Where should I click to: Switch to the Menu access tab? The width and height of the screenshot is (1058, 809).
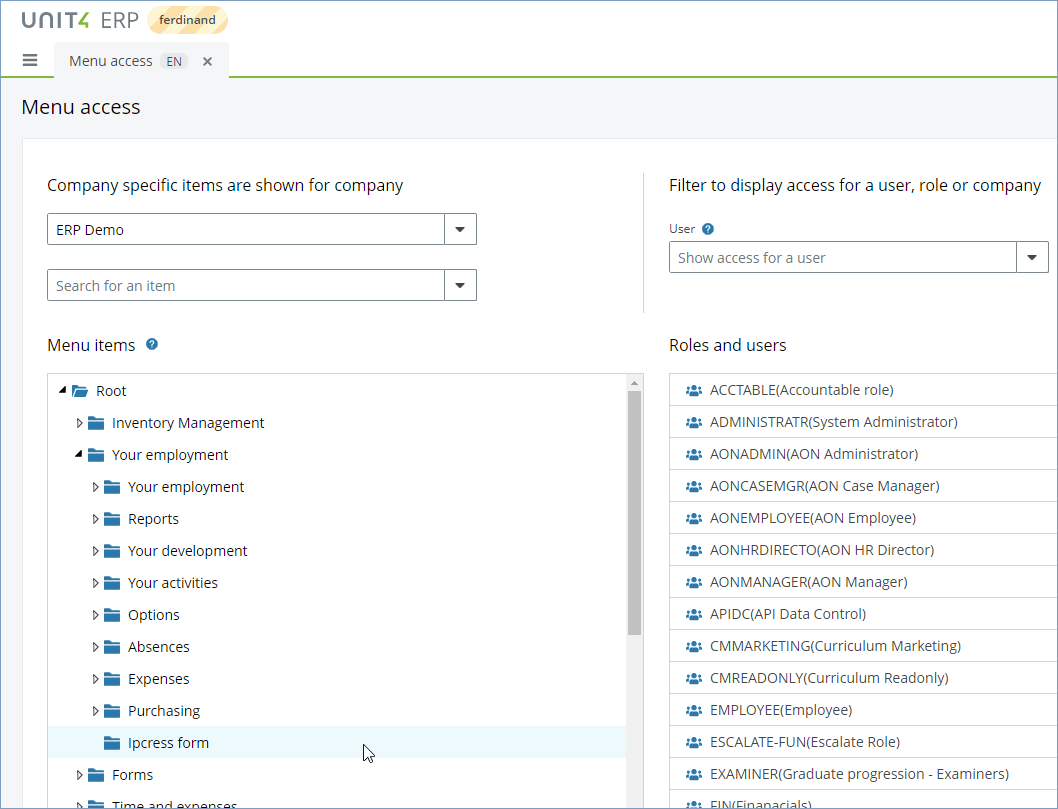111,61
